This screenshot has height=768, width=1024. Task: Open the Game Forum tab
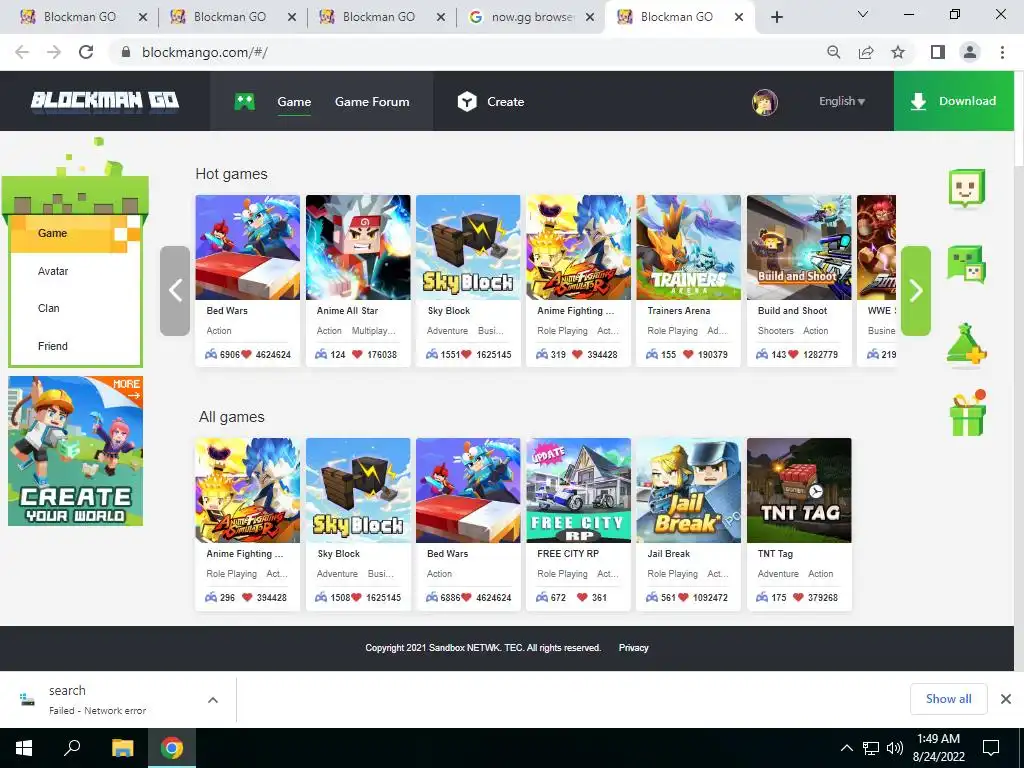point(372,102)
